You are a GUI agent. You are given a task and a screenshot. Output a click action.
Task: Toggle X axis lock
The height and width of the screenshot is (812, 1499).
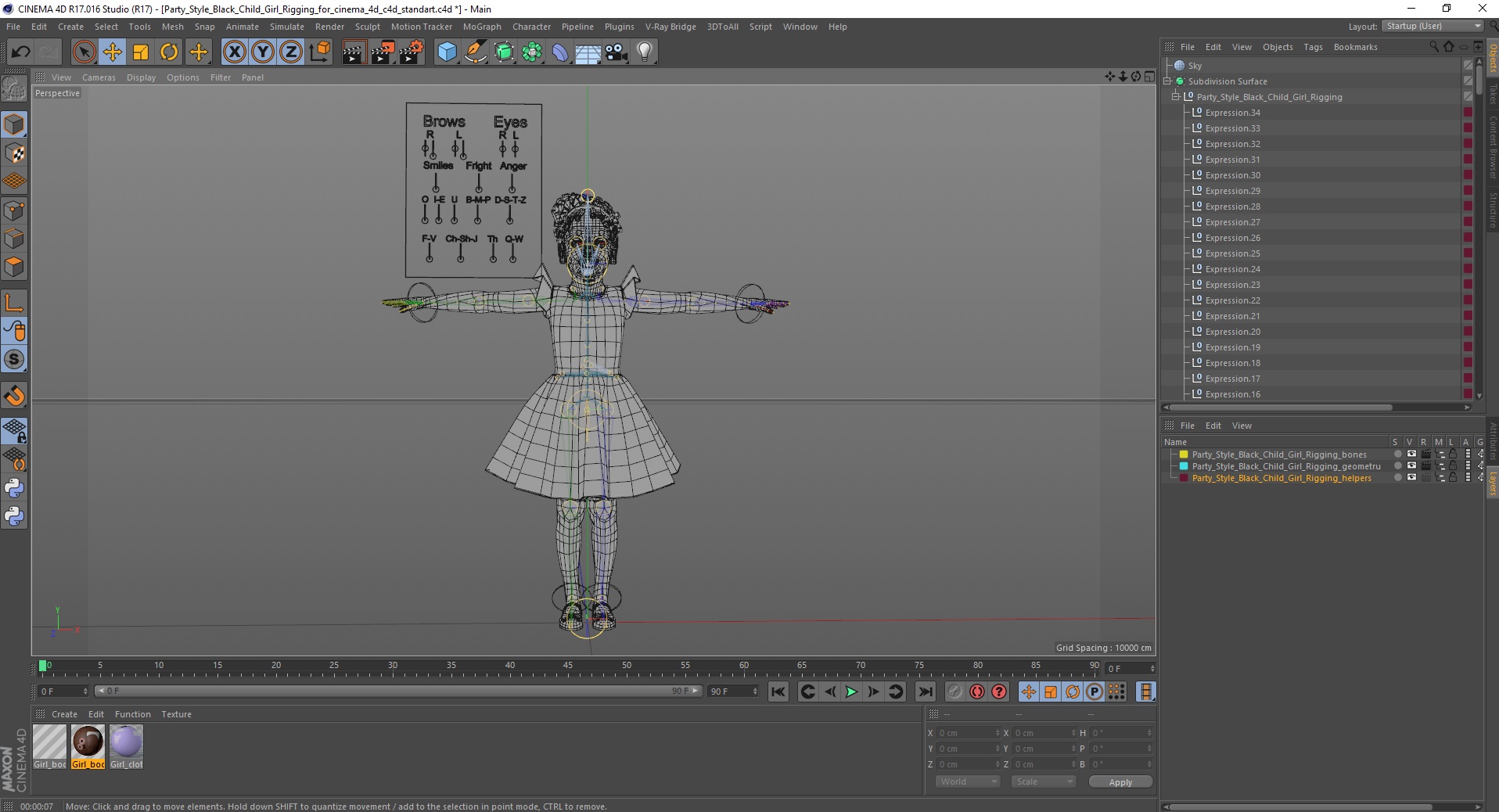[234, 52]
